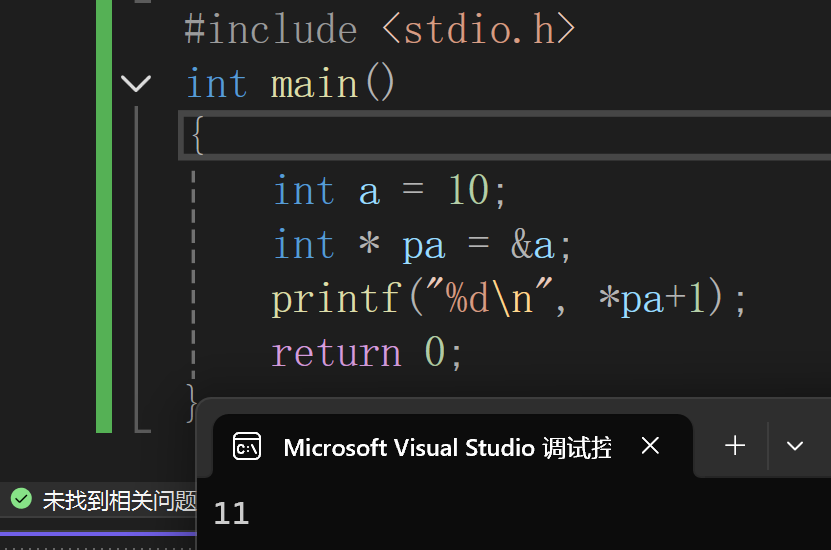
Task: Collapse the main() function fold arrow
Action: (136, 83)
